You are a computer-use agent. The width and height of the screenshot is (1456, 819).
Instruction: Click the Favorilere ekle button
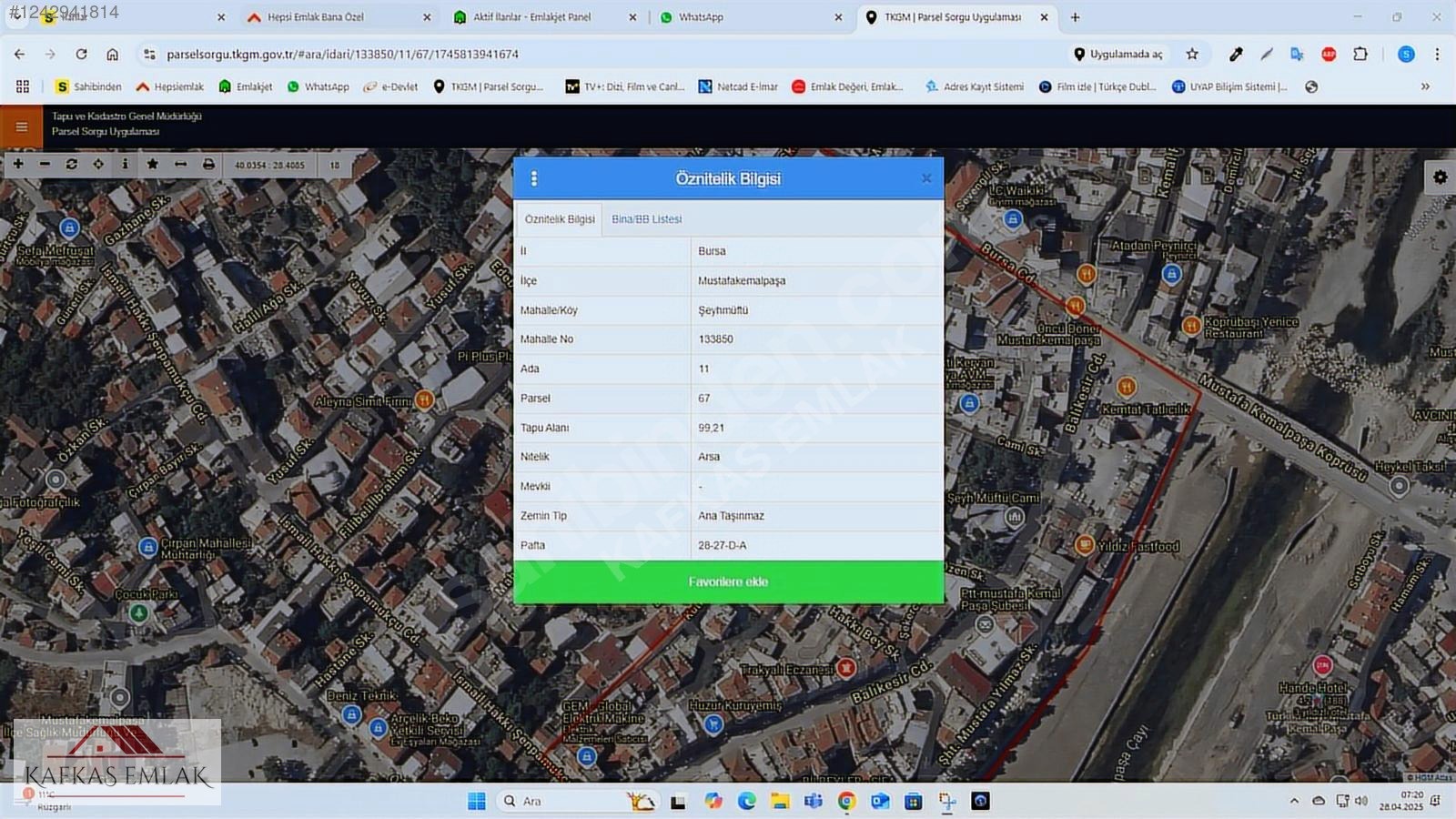click(x=728, y=581)
